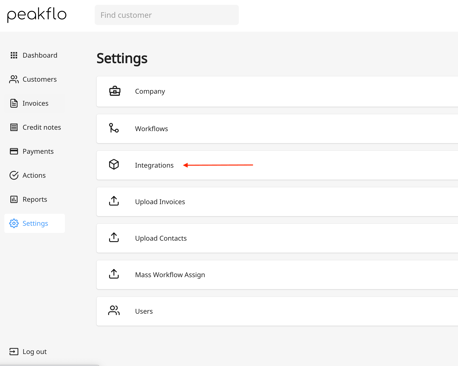This screenshot has width=458, height=366.
Task: Click the Dashboard grid icon
Action: (14, 55)
